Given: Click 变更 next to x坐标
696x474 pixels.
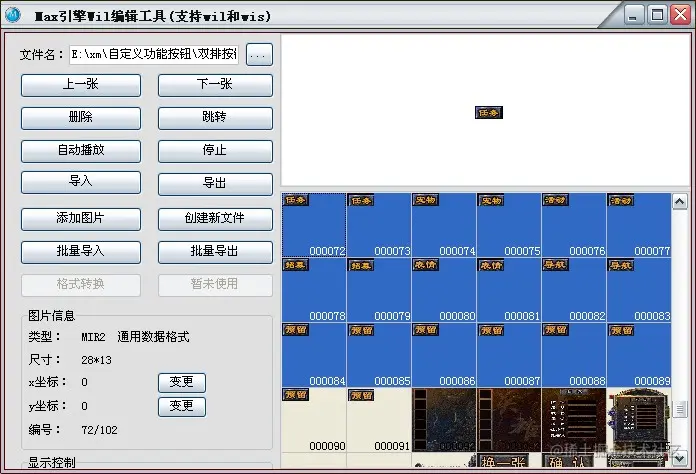Looking at the screenshot, I should coord(182,383).
